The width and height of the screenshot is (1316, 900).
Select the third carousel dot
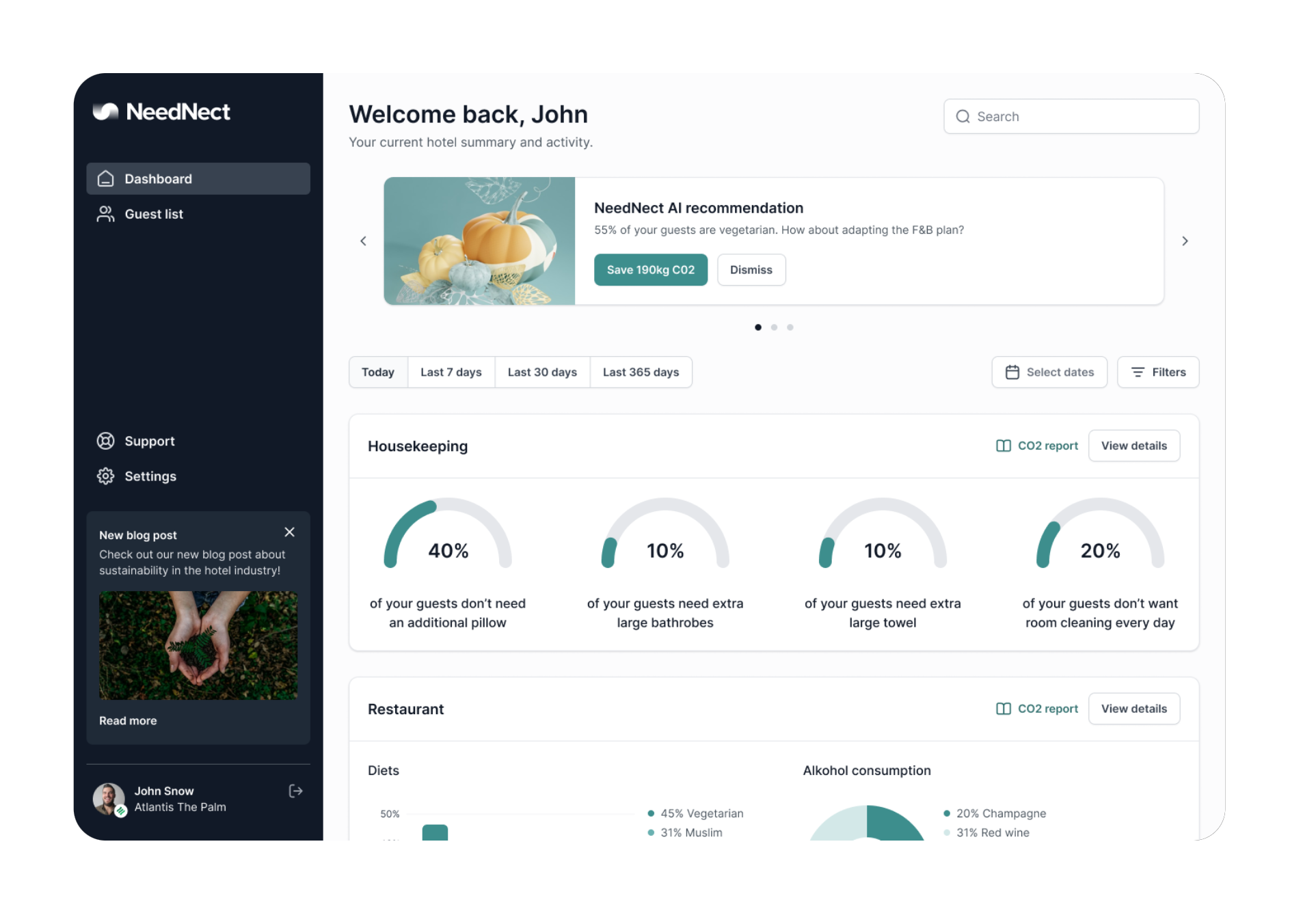(x=790, y=327)
